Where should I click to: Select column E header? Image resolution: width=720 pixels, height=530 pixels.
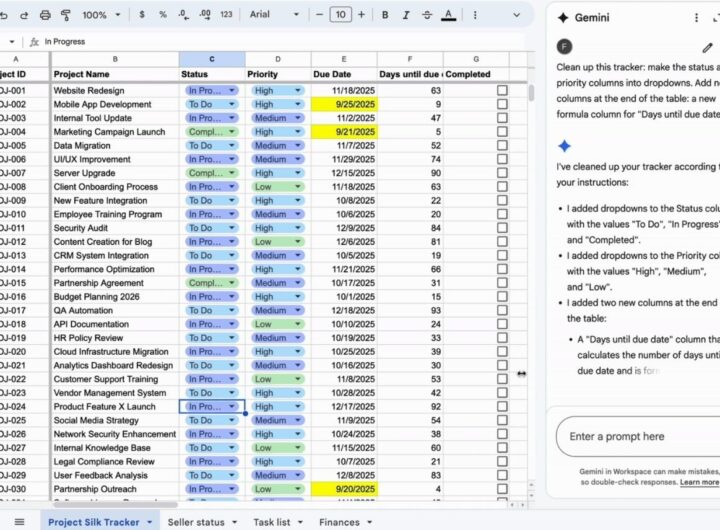[x=344, y=59]
